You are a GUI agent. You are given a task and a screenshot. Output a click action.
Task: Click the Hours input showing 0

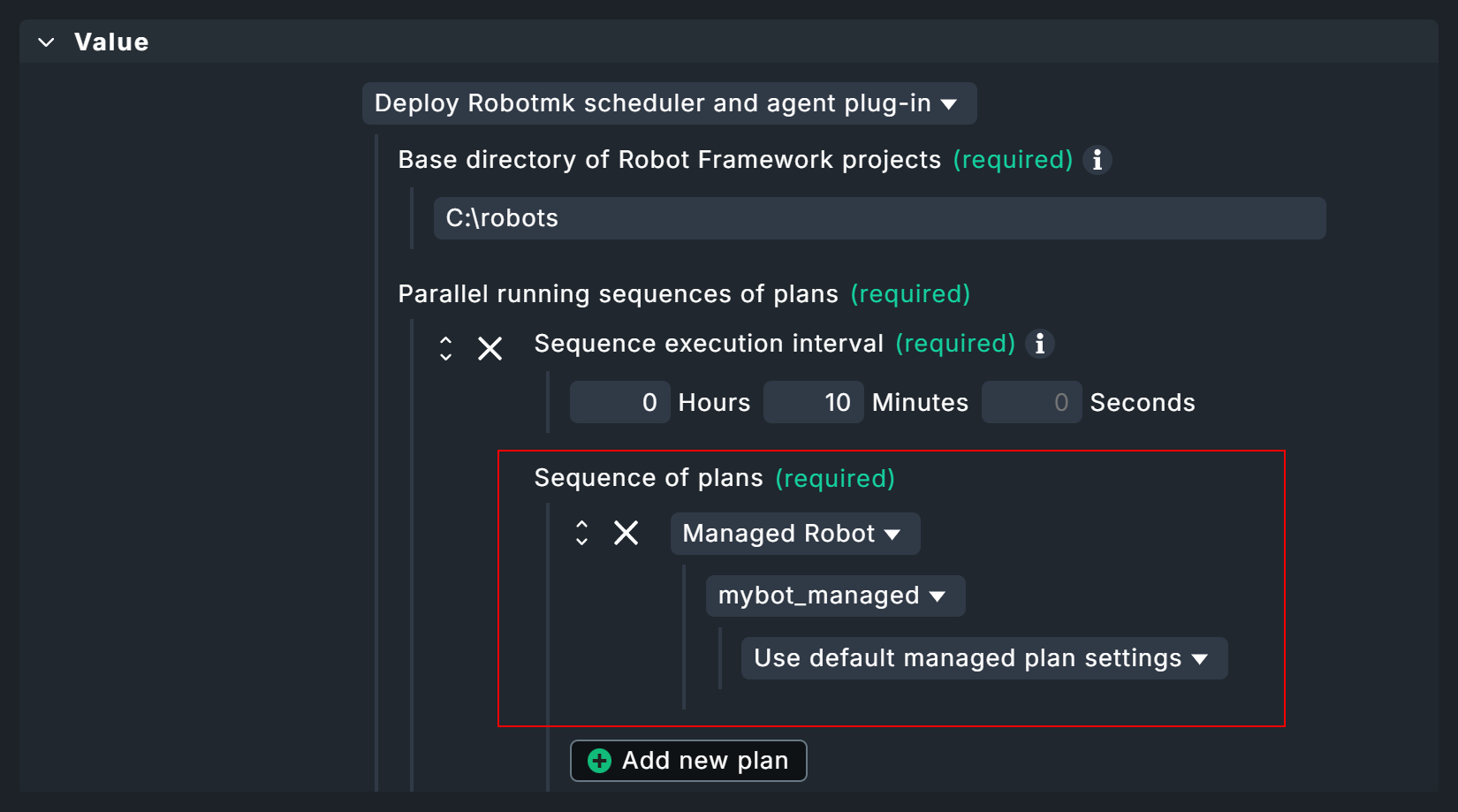coord(619,402)
